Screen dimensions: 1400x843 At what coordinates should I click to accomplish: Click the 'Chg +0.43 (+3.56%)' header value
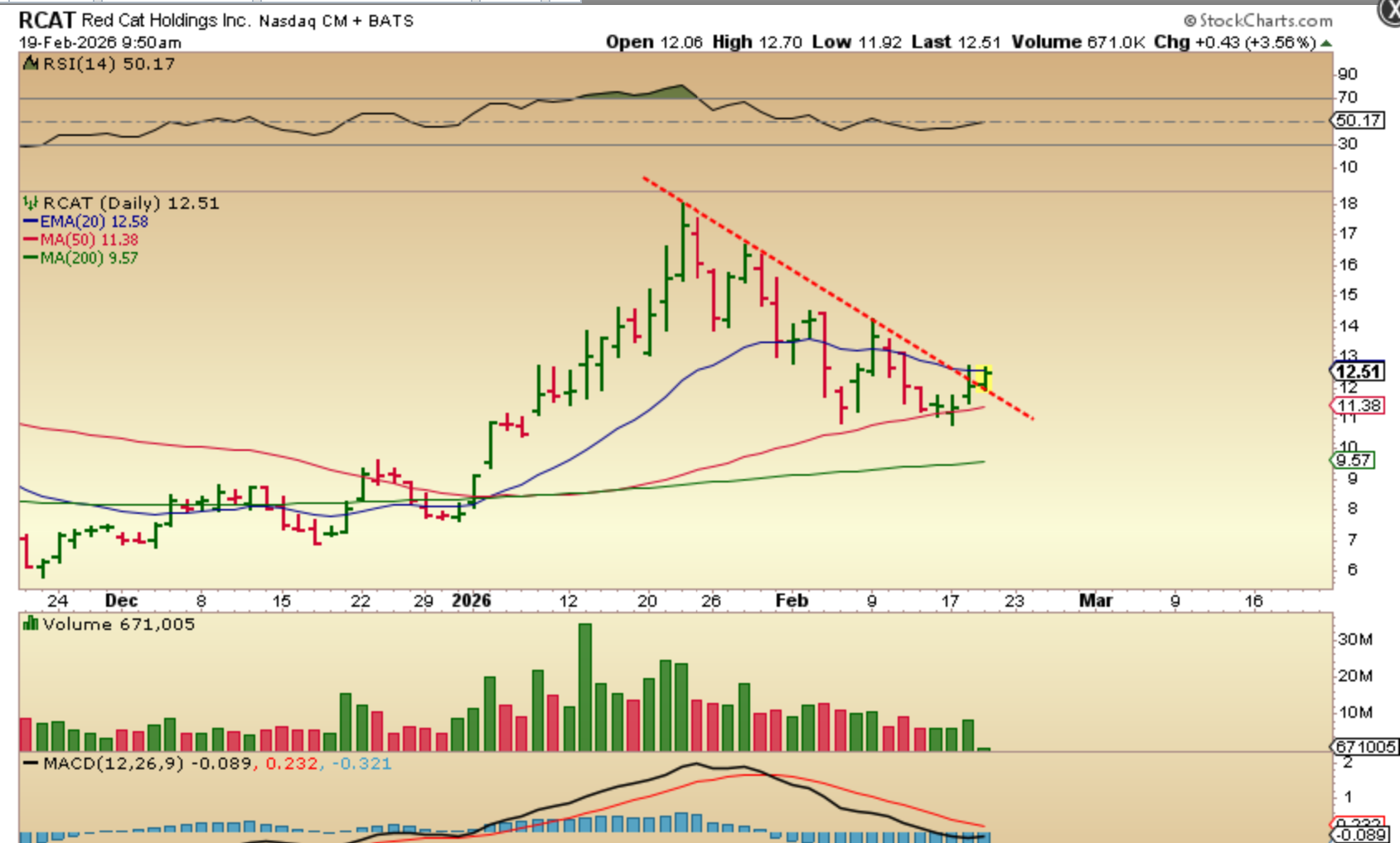coord(1235,41)
